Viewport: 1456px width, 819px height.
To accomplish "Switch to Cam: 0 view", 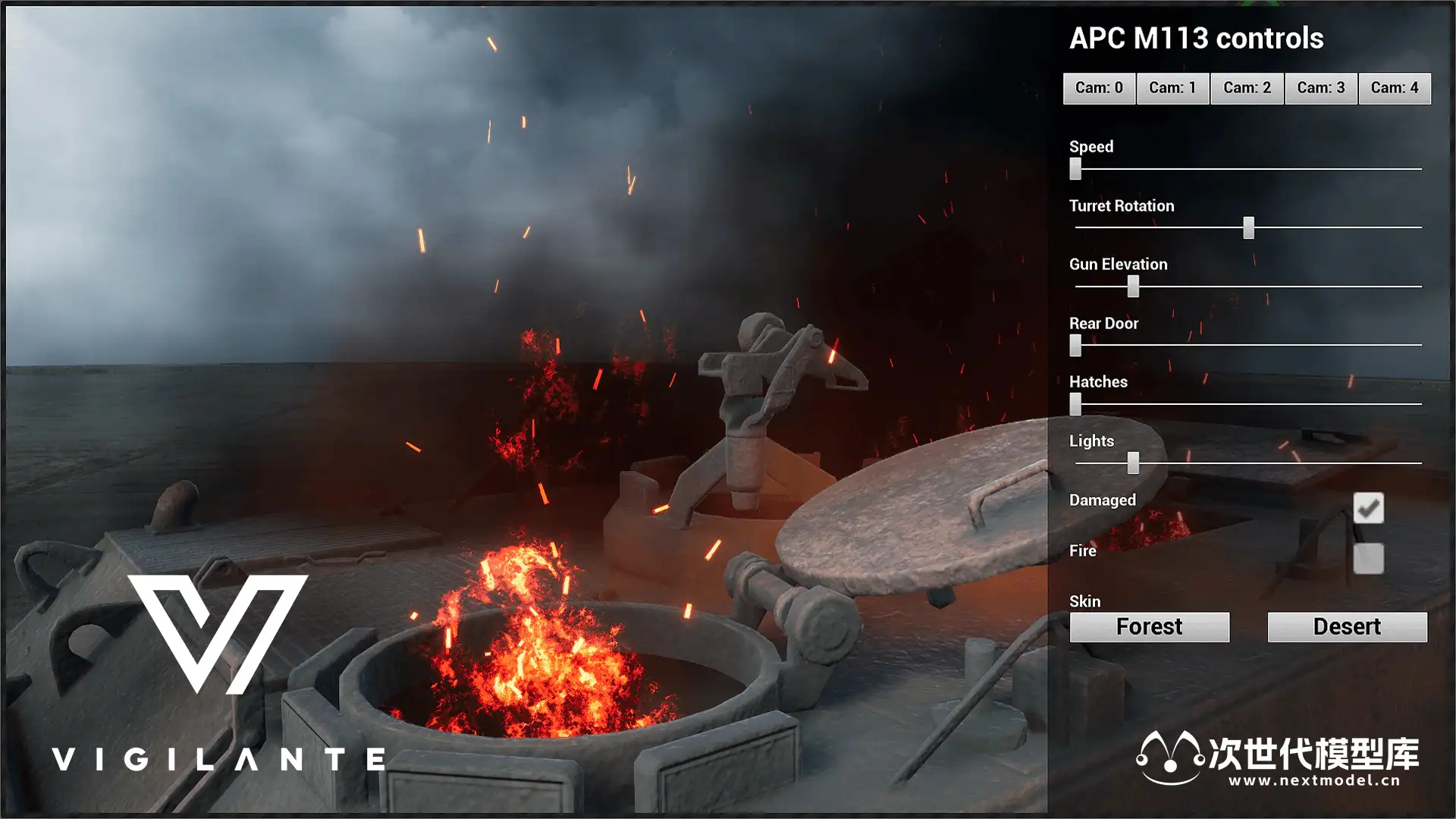I will (x=1099, y=88).
